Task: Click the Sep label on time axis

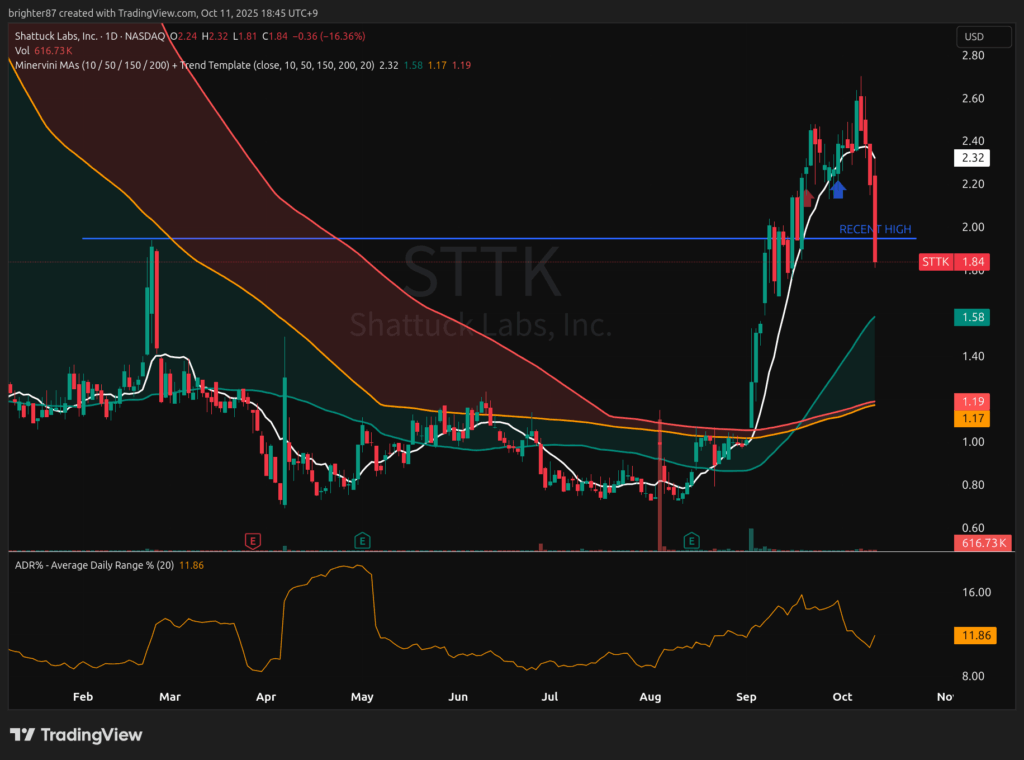Action: pos(746,696)
